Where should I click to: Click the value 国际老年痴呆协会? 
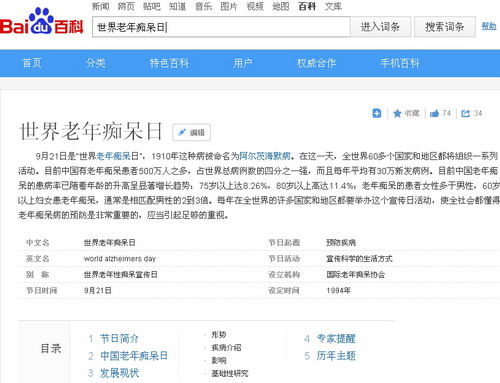[x=356, y=275]
